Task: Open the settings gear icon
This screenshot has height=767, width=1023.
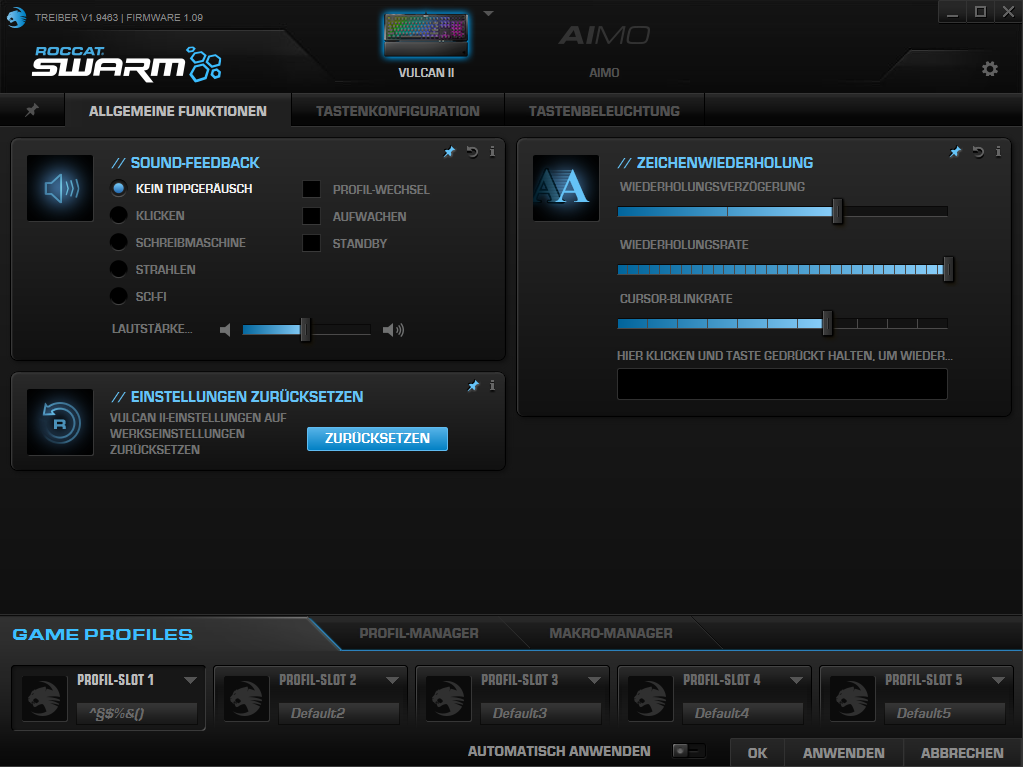Action: 990,69
